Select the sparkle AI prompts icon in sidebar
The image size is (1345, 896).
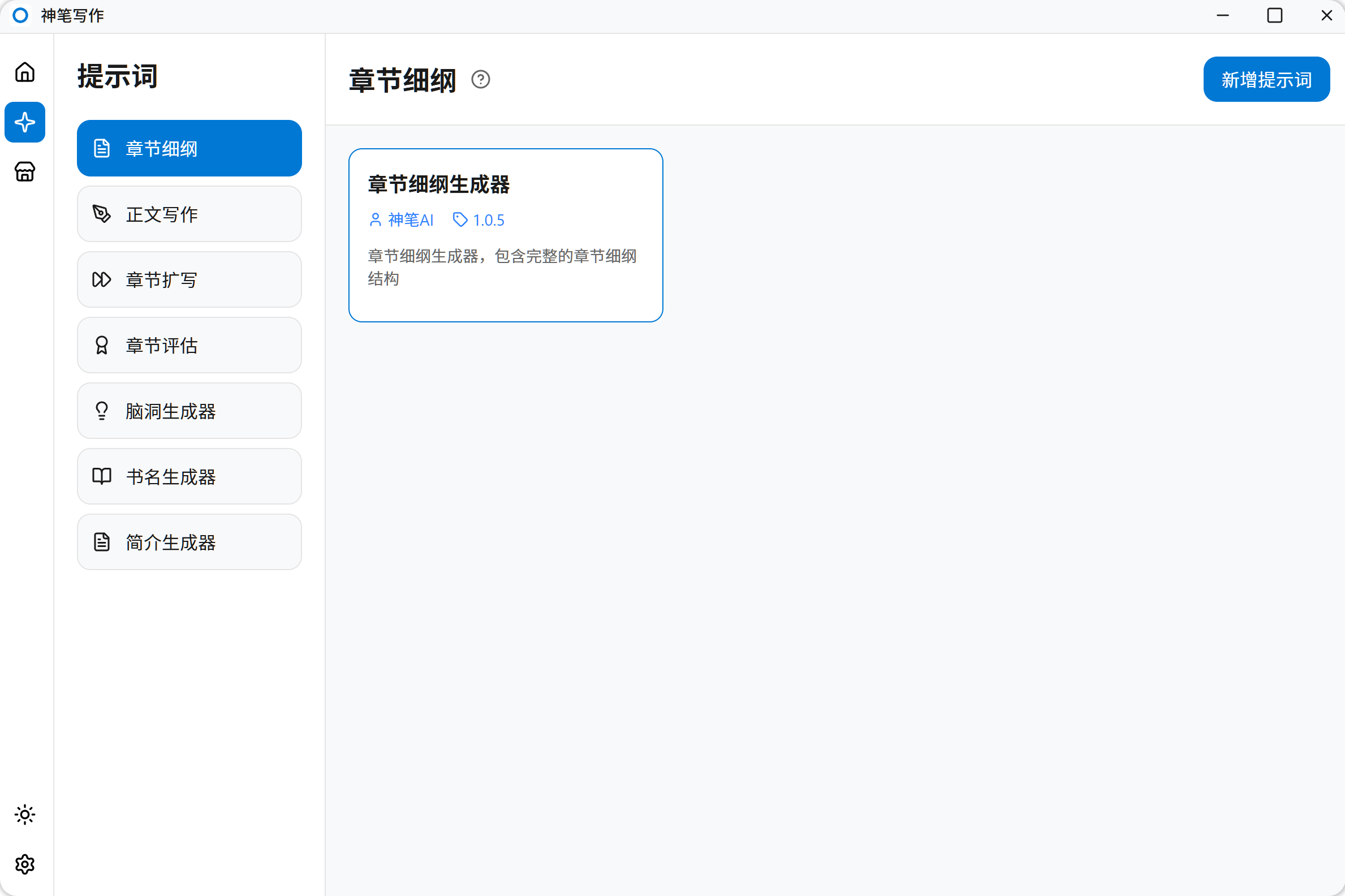(x=24, y=122)
